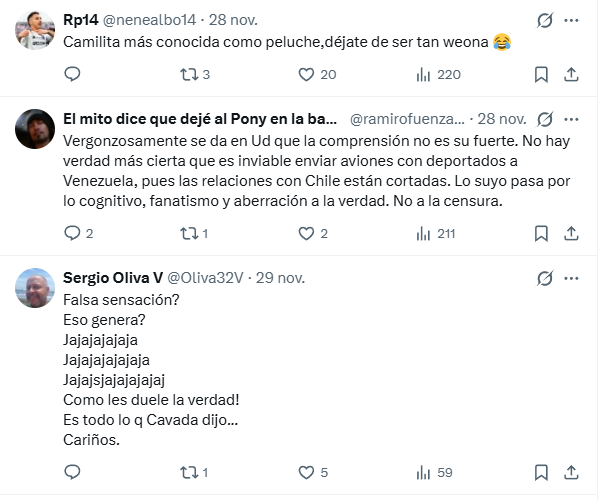This screenshot has height=501, width=615.
Task: Open Sergio Oliva V's profile name link
Action: (x=107, y=277)
